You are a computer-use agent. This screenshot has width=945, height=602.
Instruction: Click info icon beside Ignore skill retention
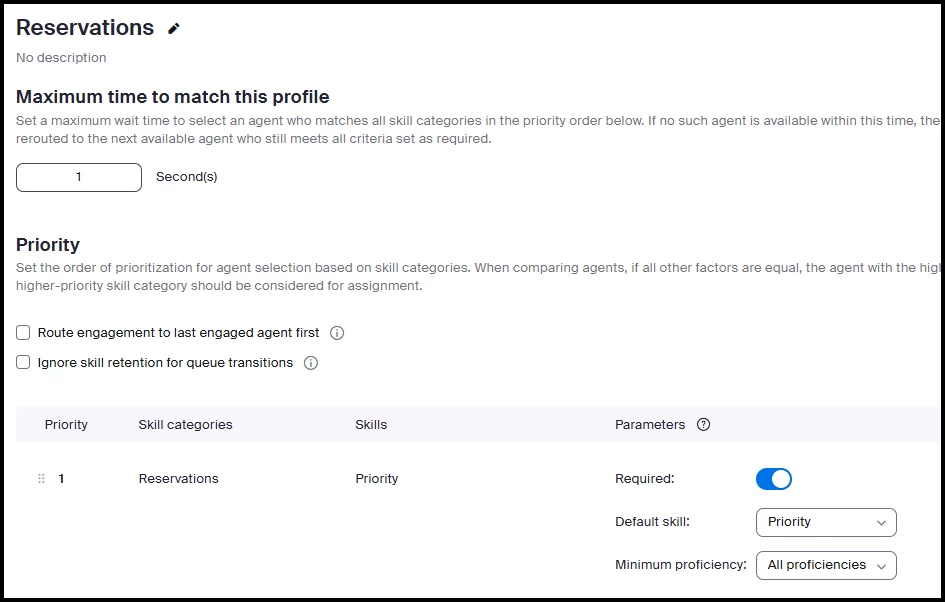click(311, 363)
